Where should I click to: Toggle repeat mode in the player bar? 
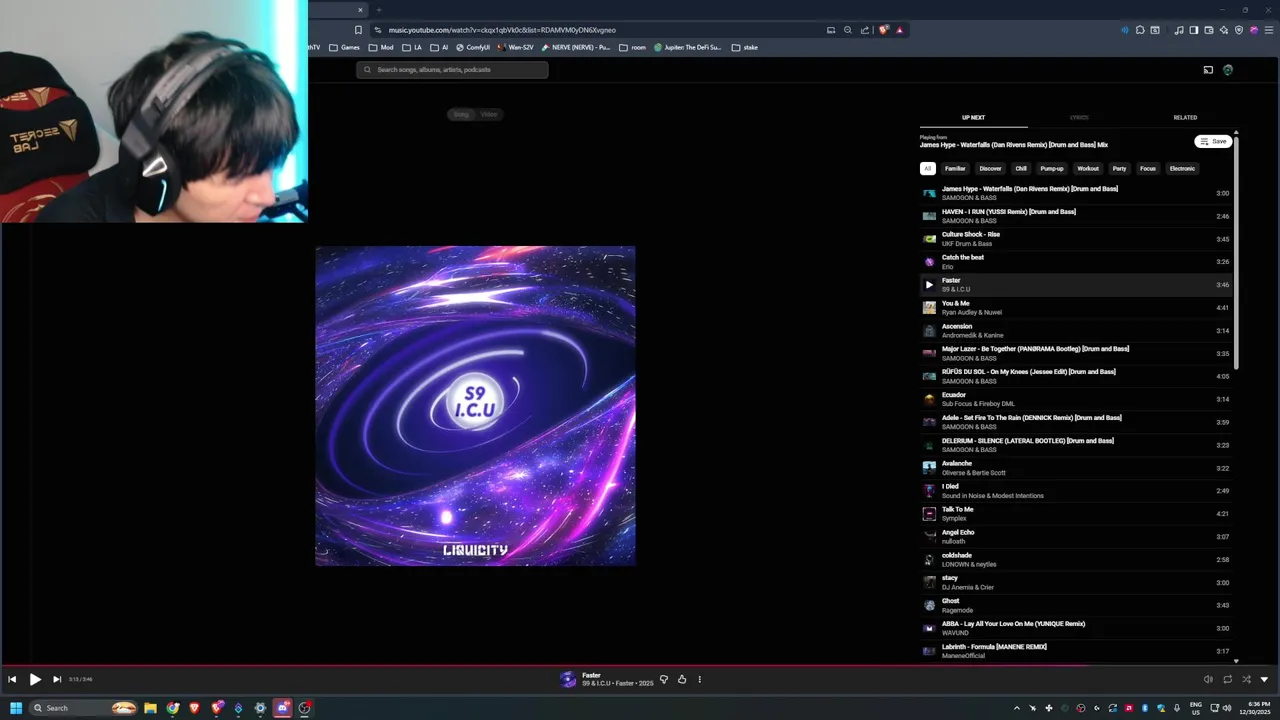tap(1228, 679)
